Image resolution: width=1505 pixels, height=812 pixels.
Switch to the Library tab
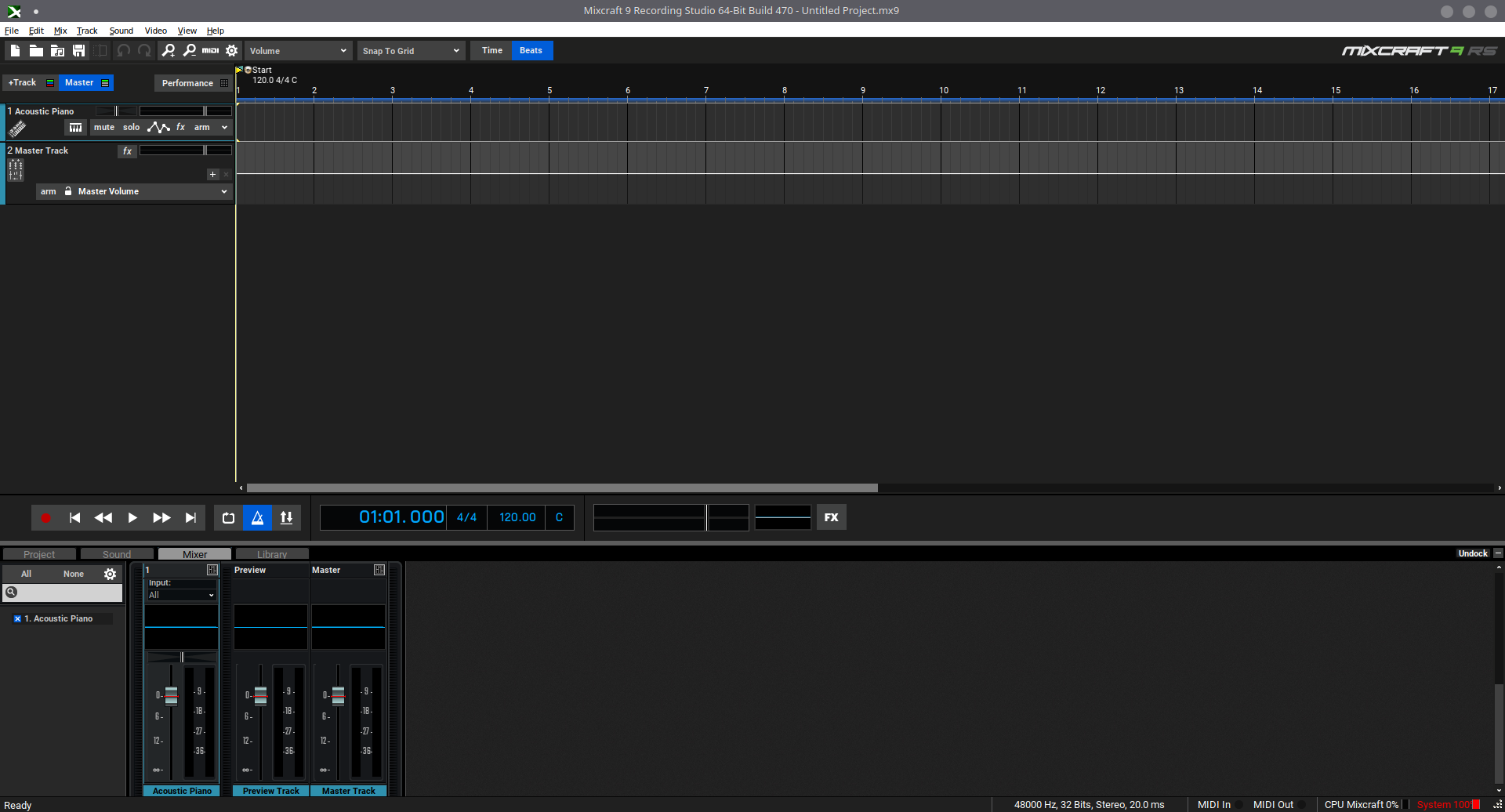pos(272,554)
